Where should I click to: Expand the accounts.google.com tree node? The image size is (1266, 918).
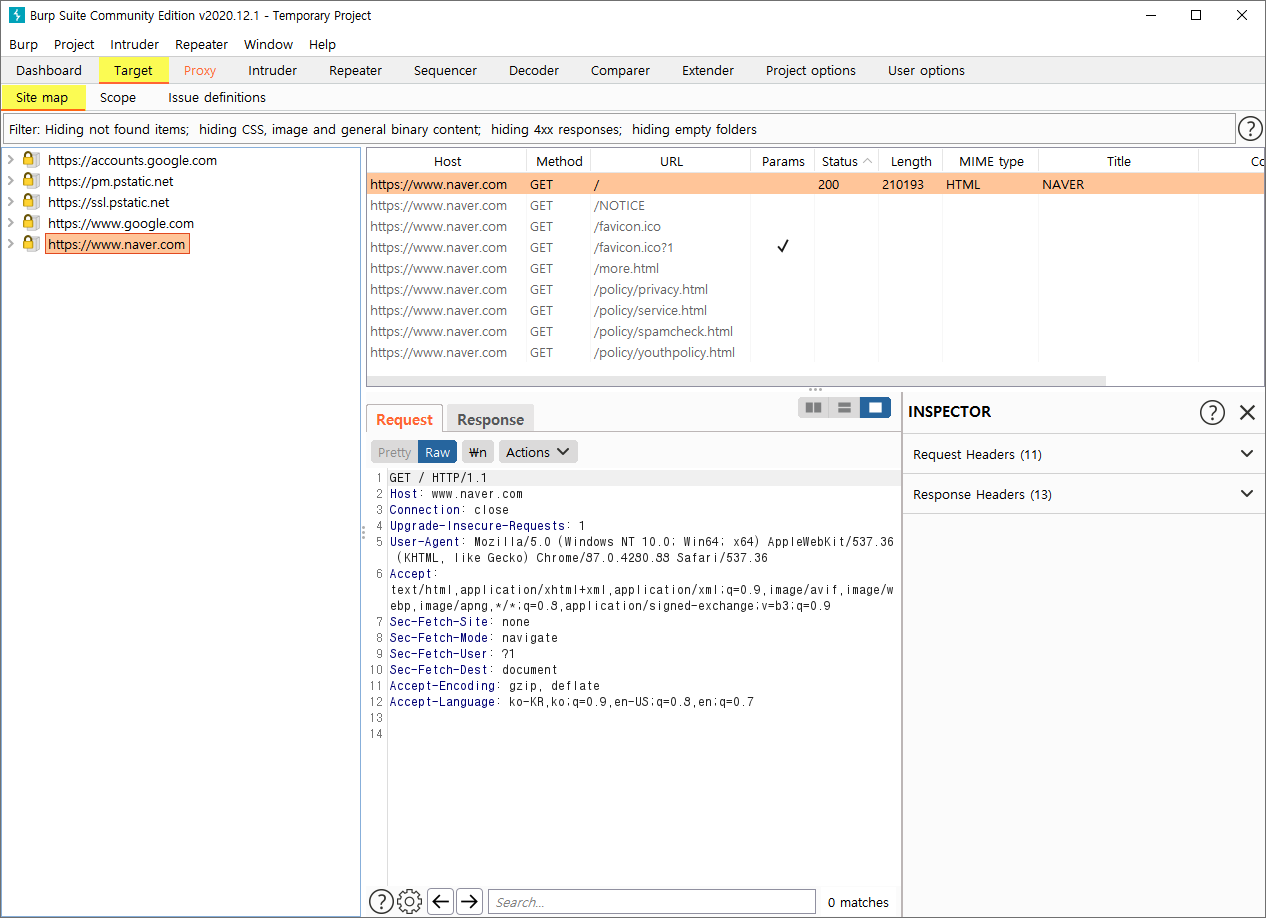[11, 160]
